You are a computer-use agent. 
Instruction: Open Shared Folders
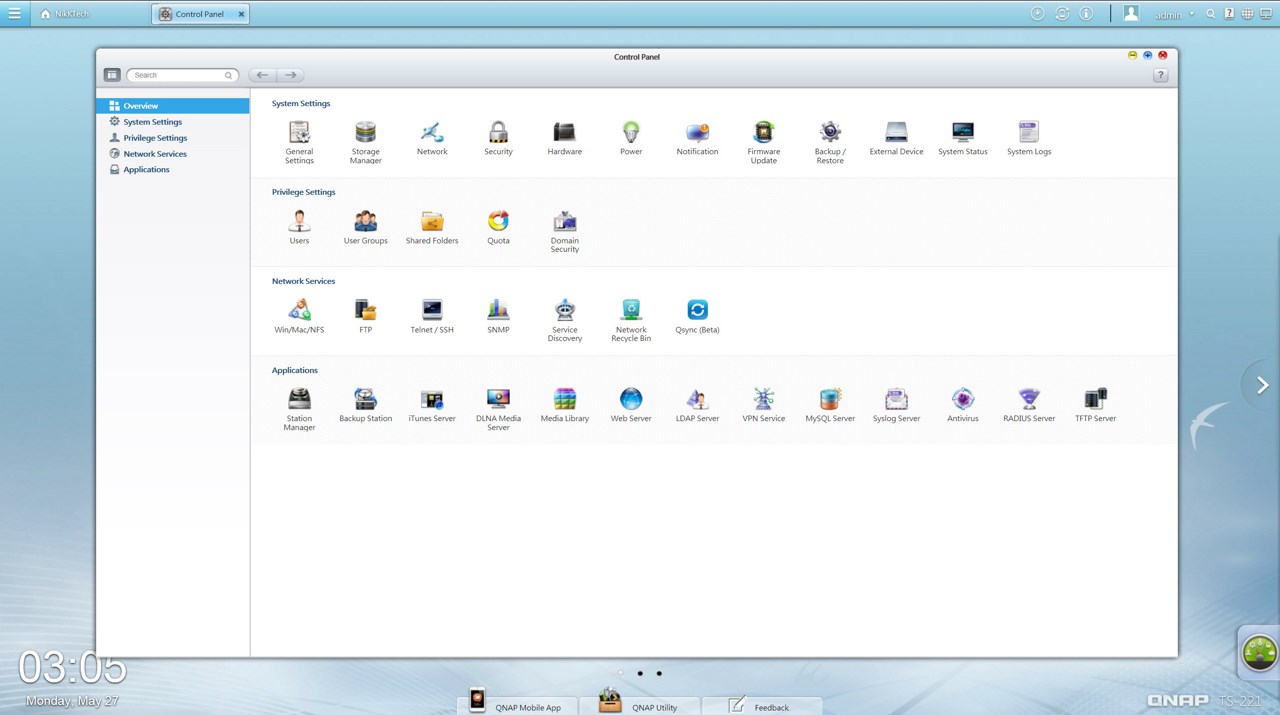coord(432,226)
